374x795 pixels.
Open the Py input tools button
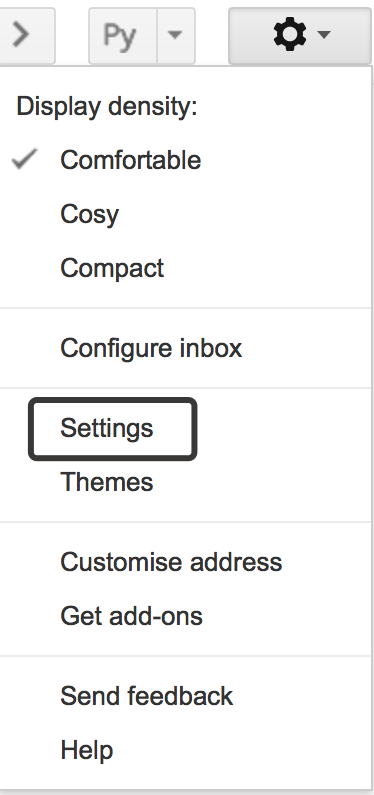tap(122, 35)
